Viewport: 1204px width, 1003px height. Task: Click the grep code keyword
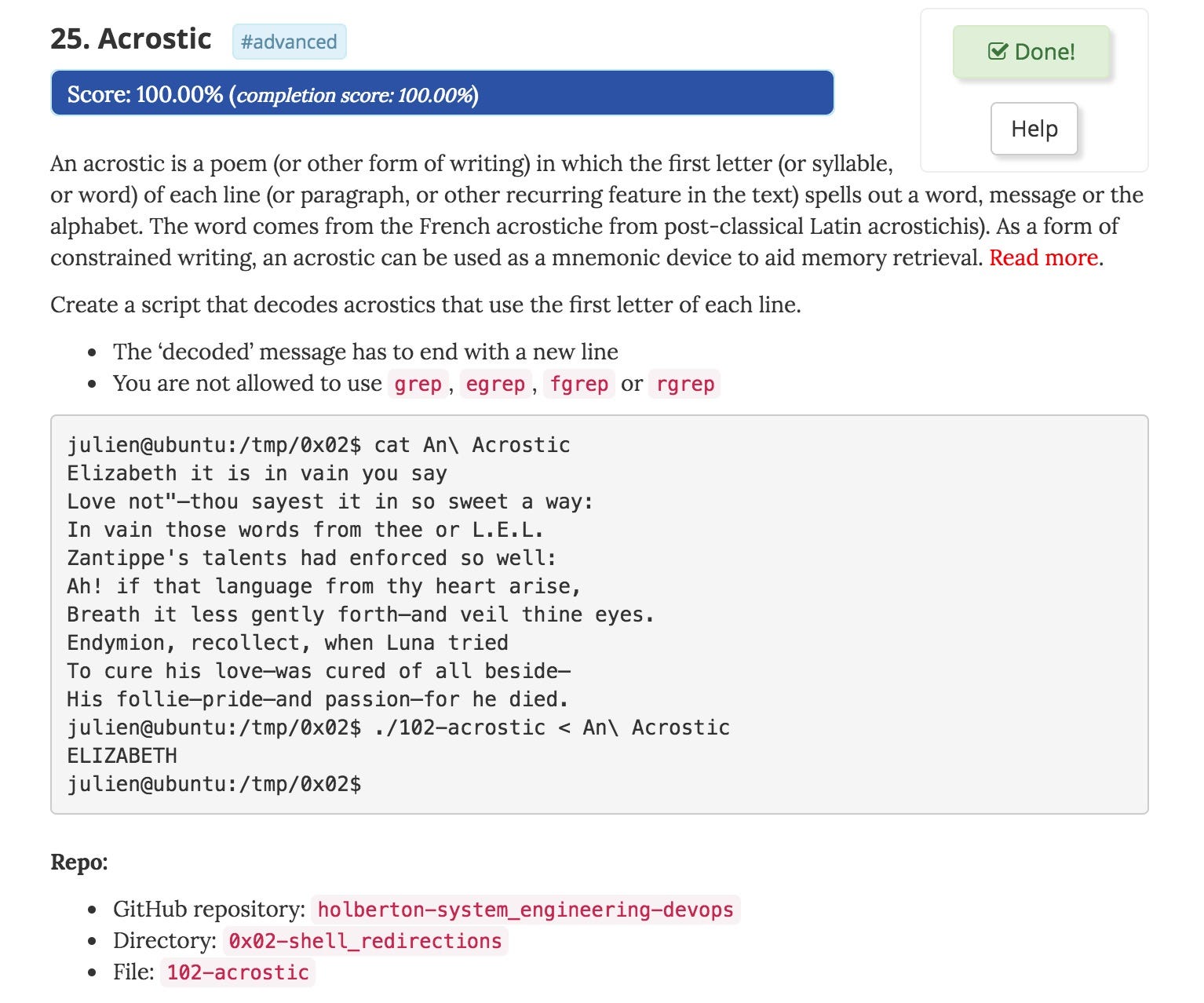pyautogui.click(x=418, y=384)
